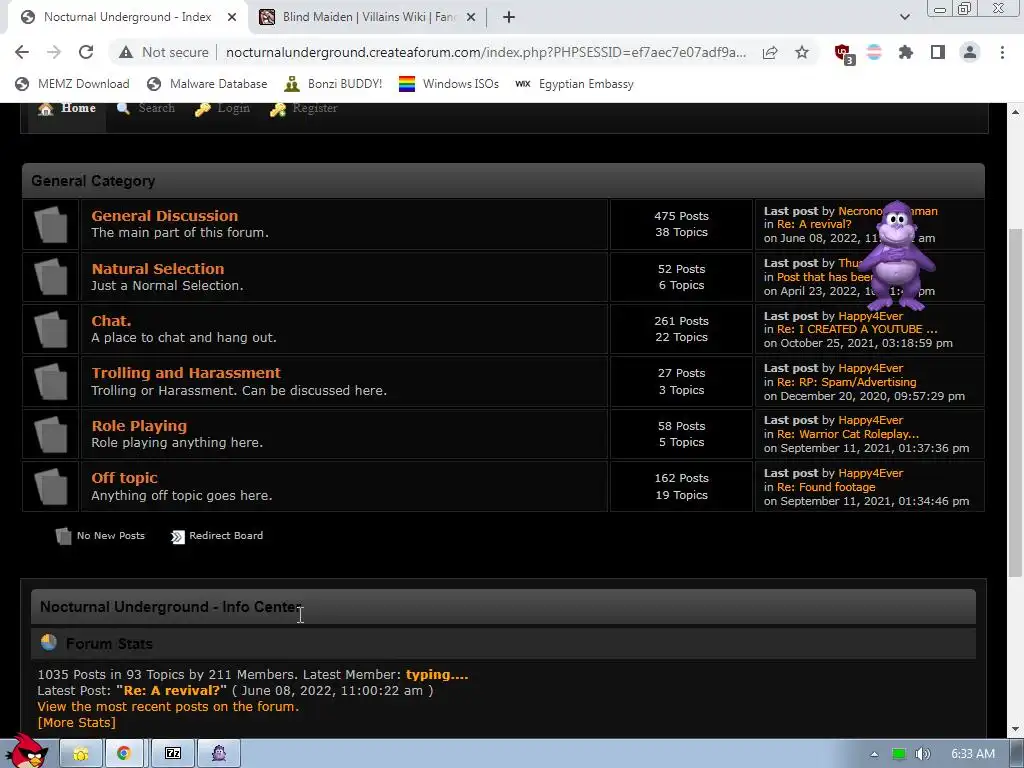Viewport: 1024px width, 768px height.
Task: Open the Chrome three-dot menu
Action: pos(1002,52)
